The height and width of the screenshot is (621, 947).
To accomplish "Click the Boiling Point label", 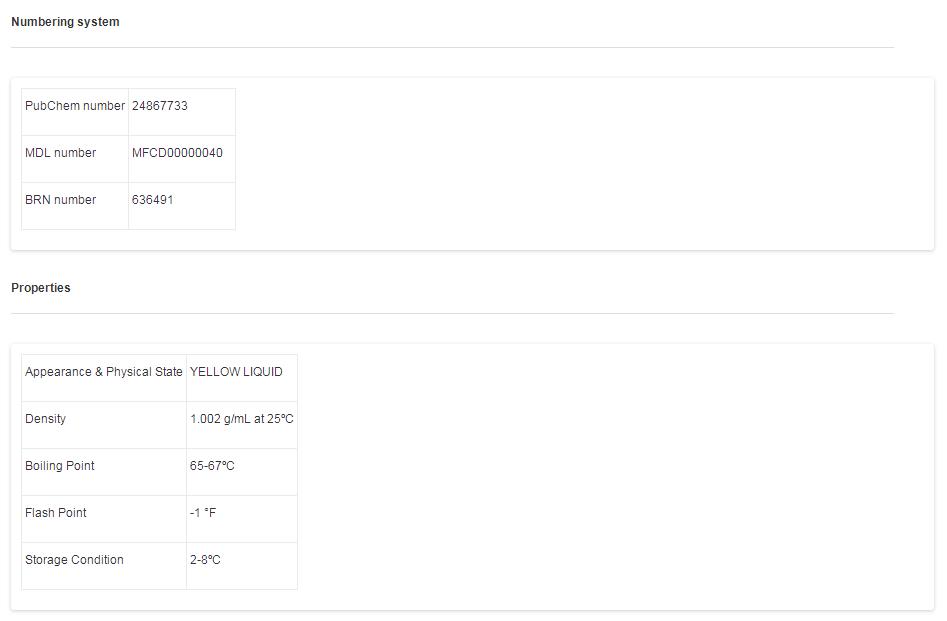I will pyautogui.click(x=60, y=466).
